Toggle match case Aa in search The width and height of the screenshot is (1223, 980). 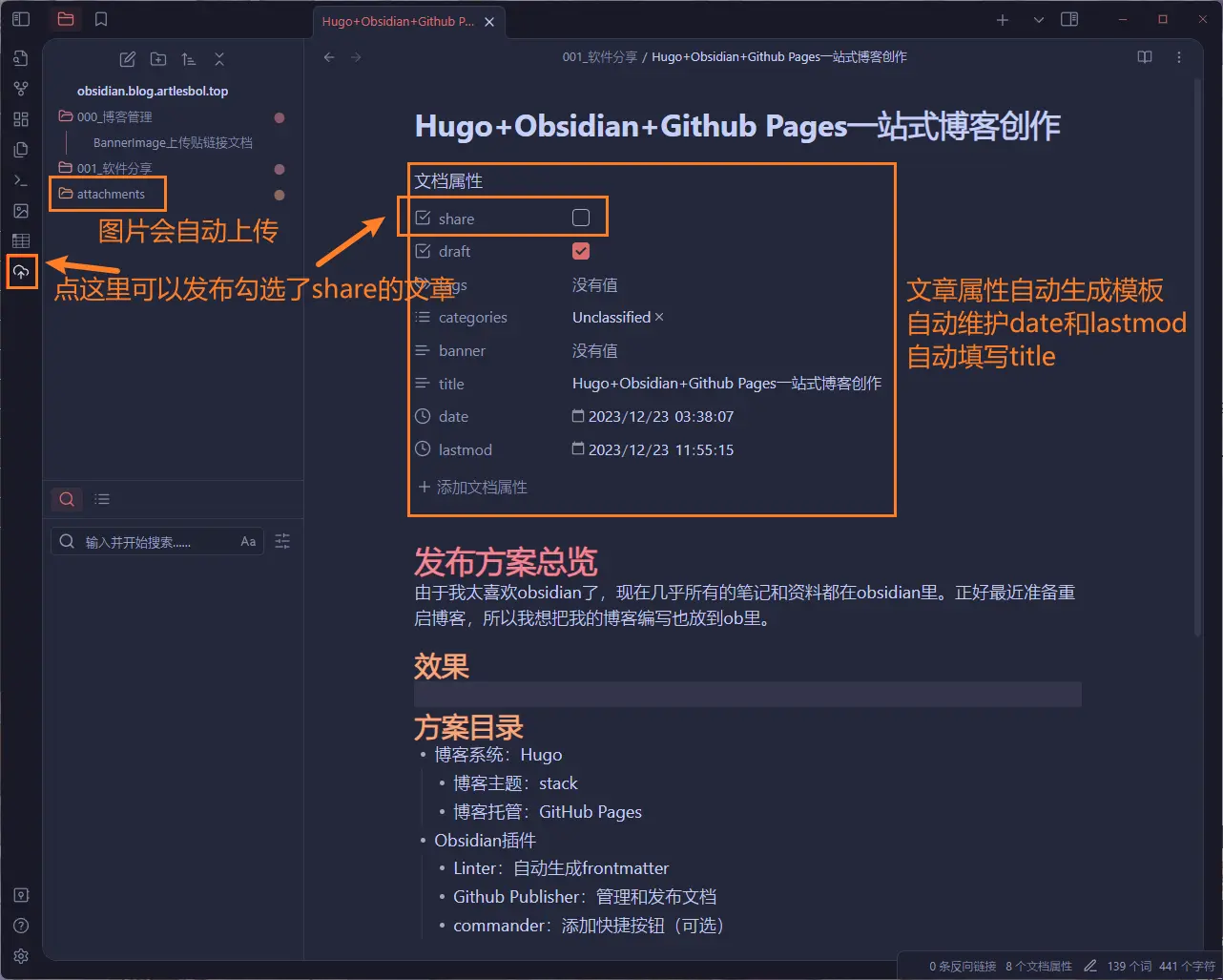(x=248, y=541)
